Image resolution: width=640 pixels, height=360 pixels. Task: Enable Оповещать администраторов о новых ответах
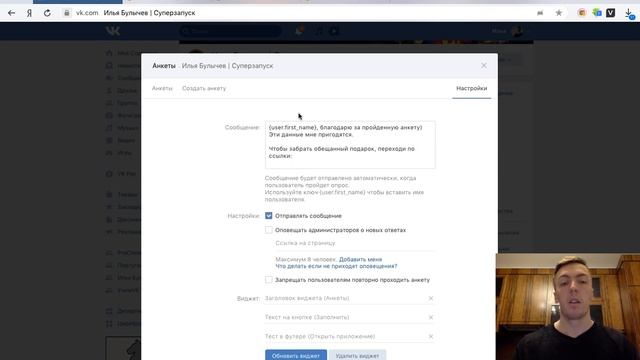click(269, 230)
